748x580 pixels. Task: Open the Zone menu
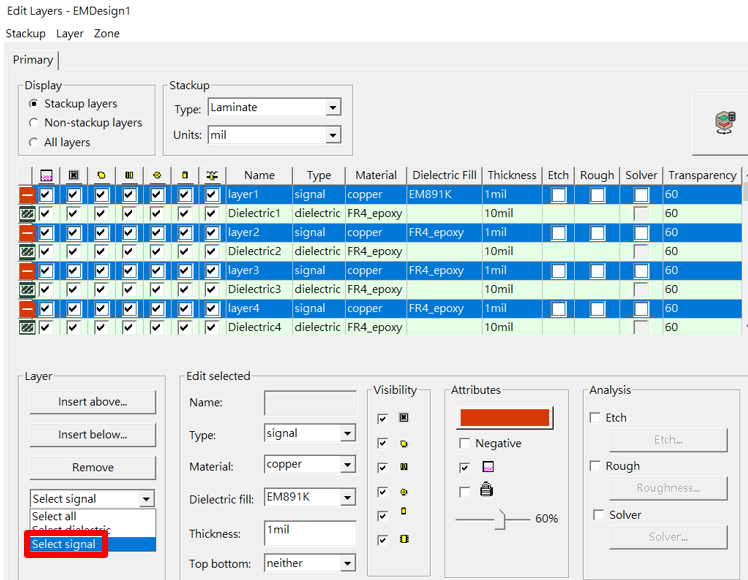[107, 33]
